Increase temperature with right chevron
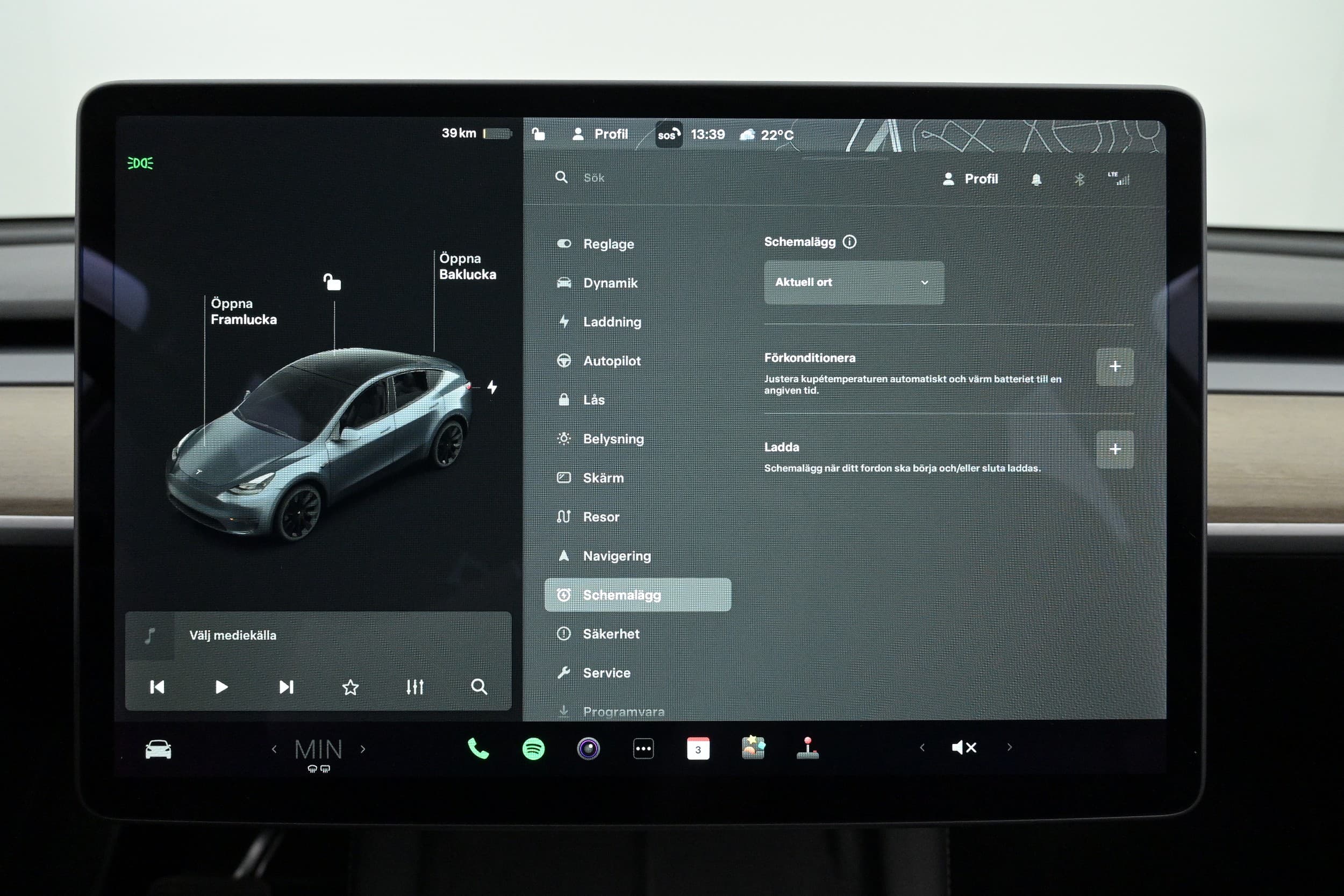 (x=363, y=749)
